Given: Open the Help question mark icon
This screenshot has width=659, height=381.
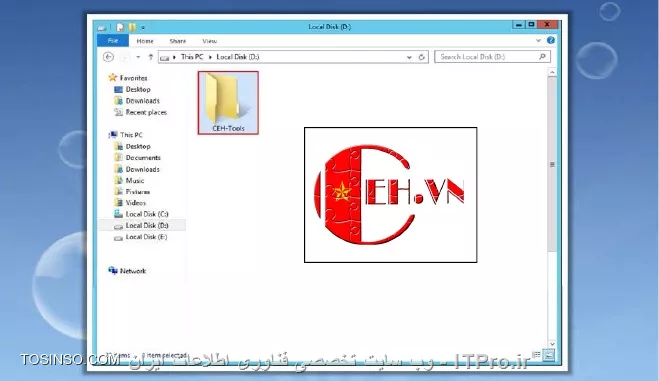Looking at the screenshot, I should tap(551, 40).
